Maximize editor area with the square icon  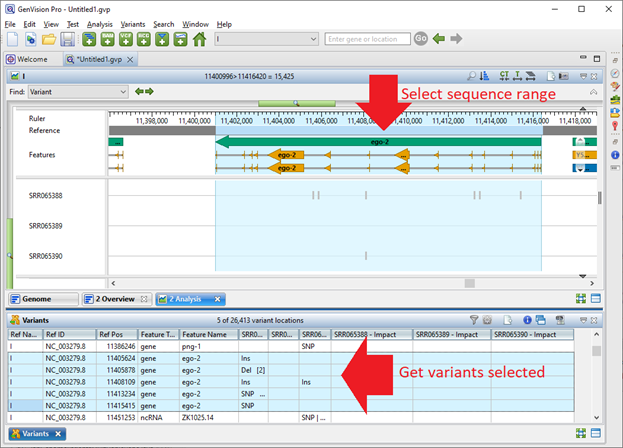597,59
